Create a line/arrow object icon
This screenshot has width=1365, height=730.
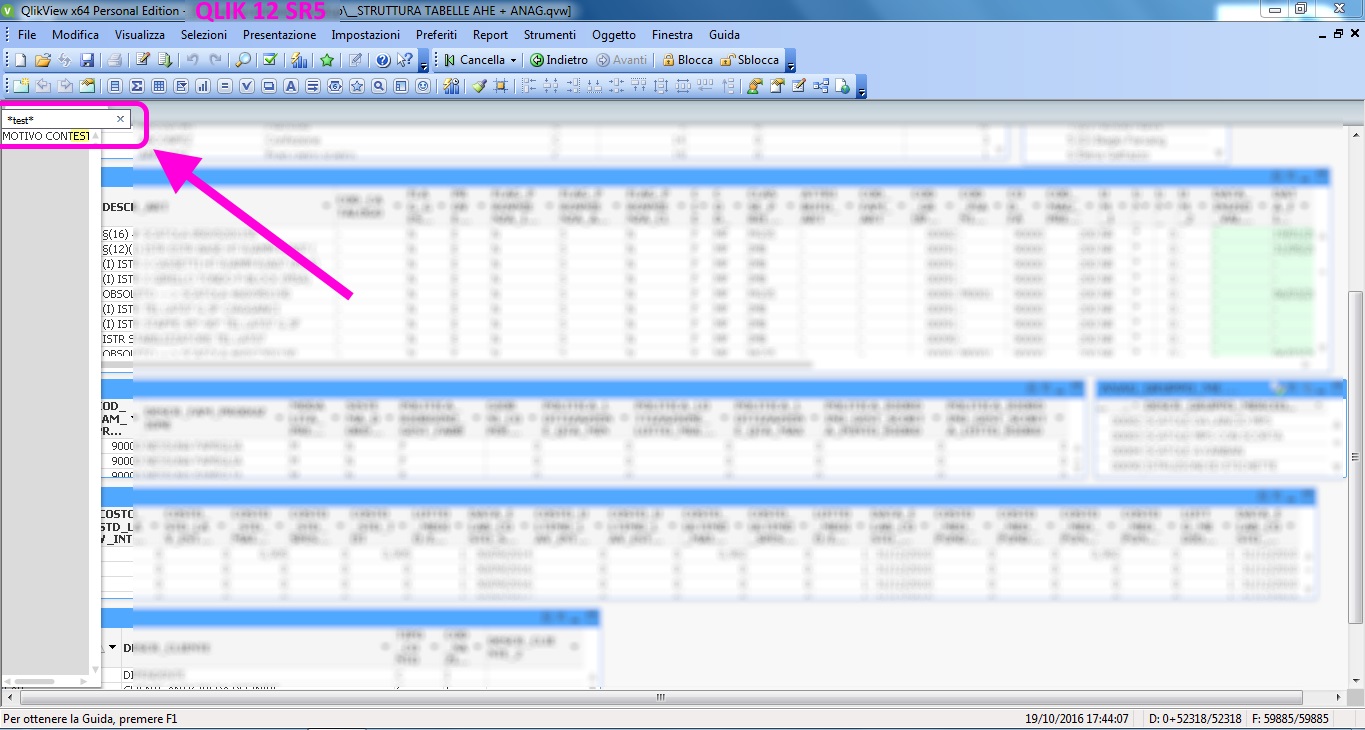coord(313,86)
